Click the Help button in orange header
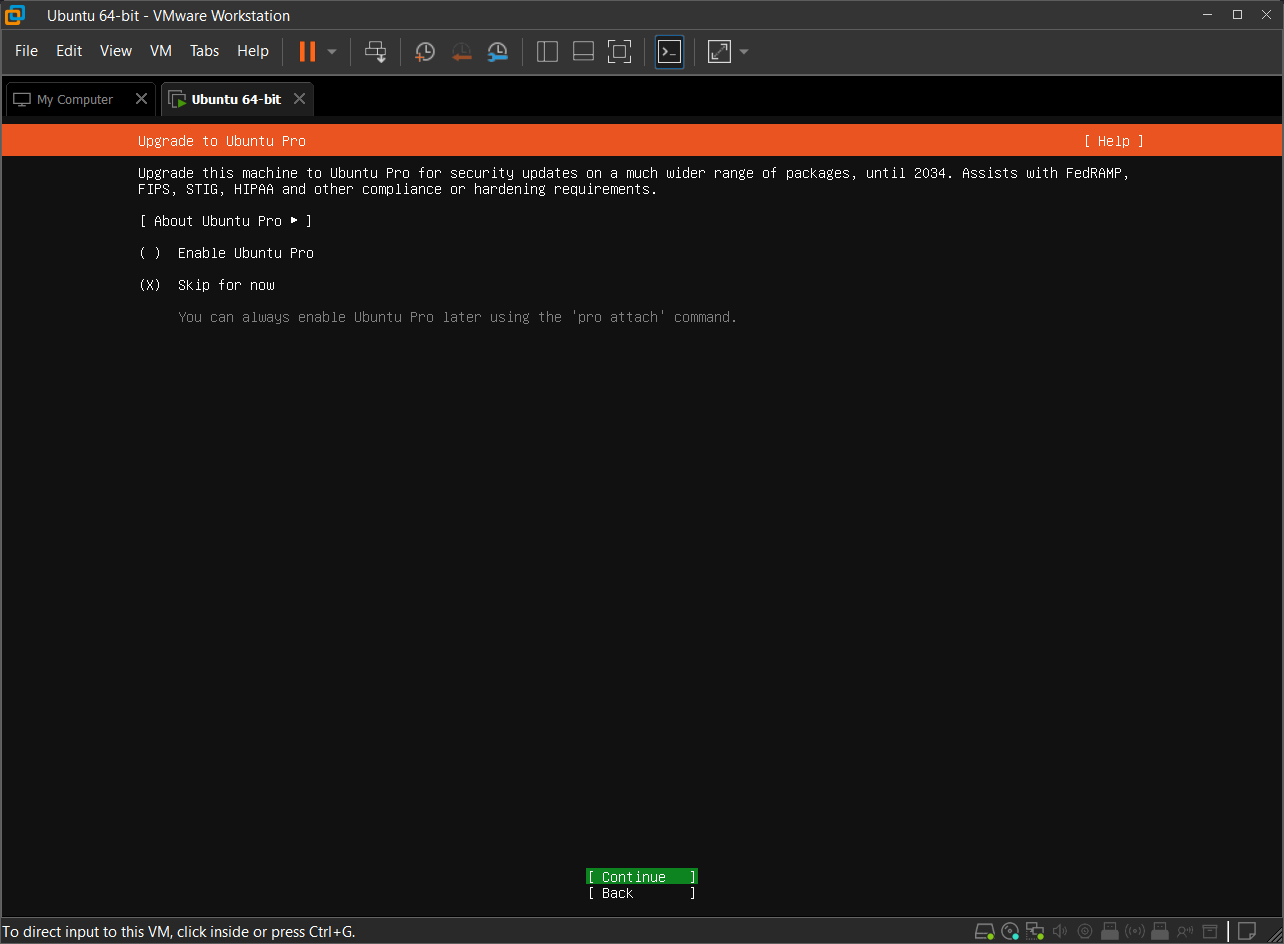The image size is (1284, 944). tap(1113, 141)
